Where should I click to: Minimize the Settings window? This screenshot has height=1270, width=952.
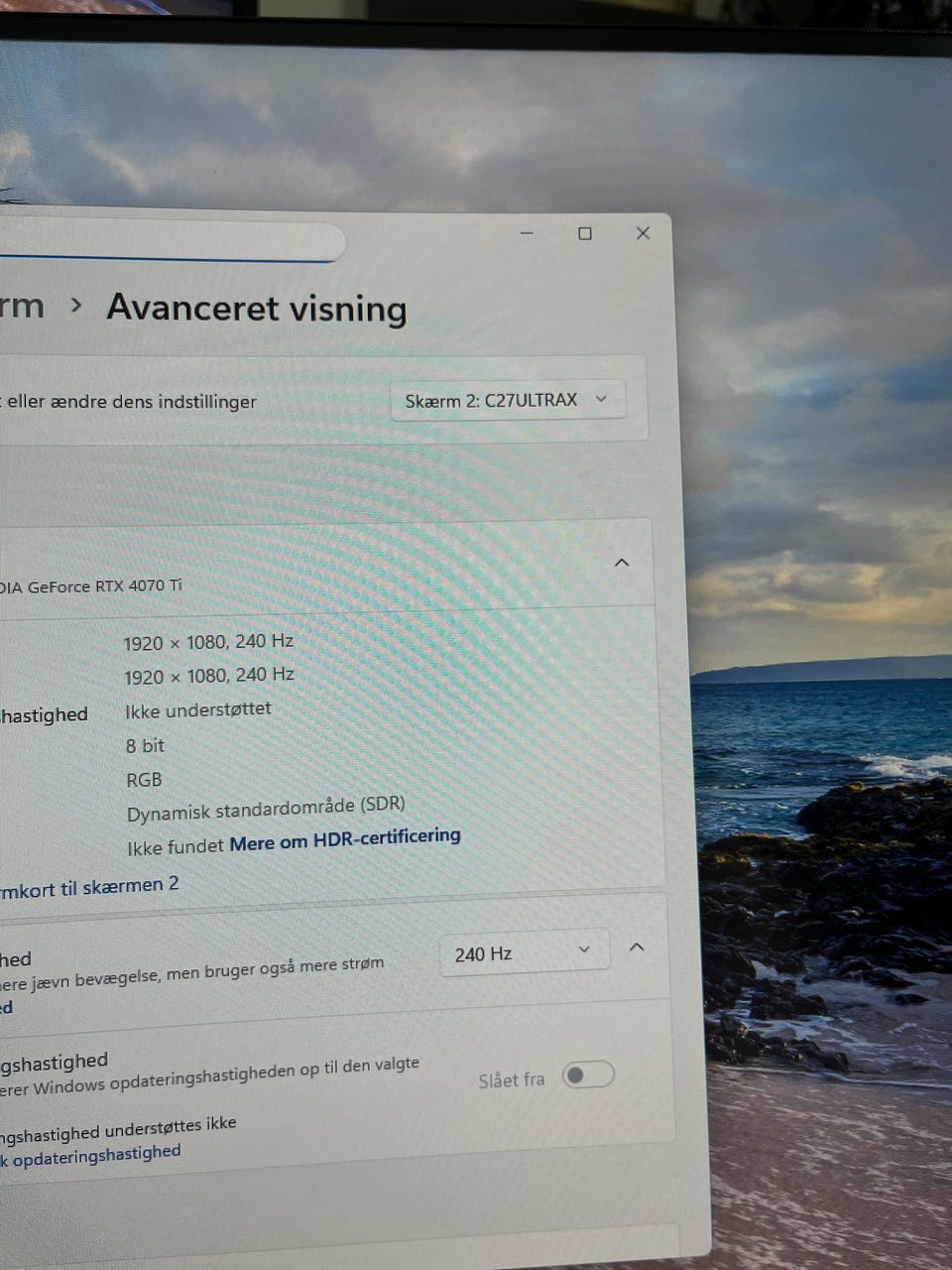527,233
